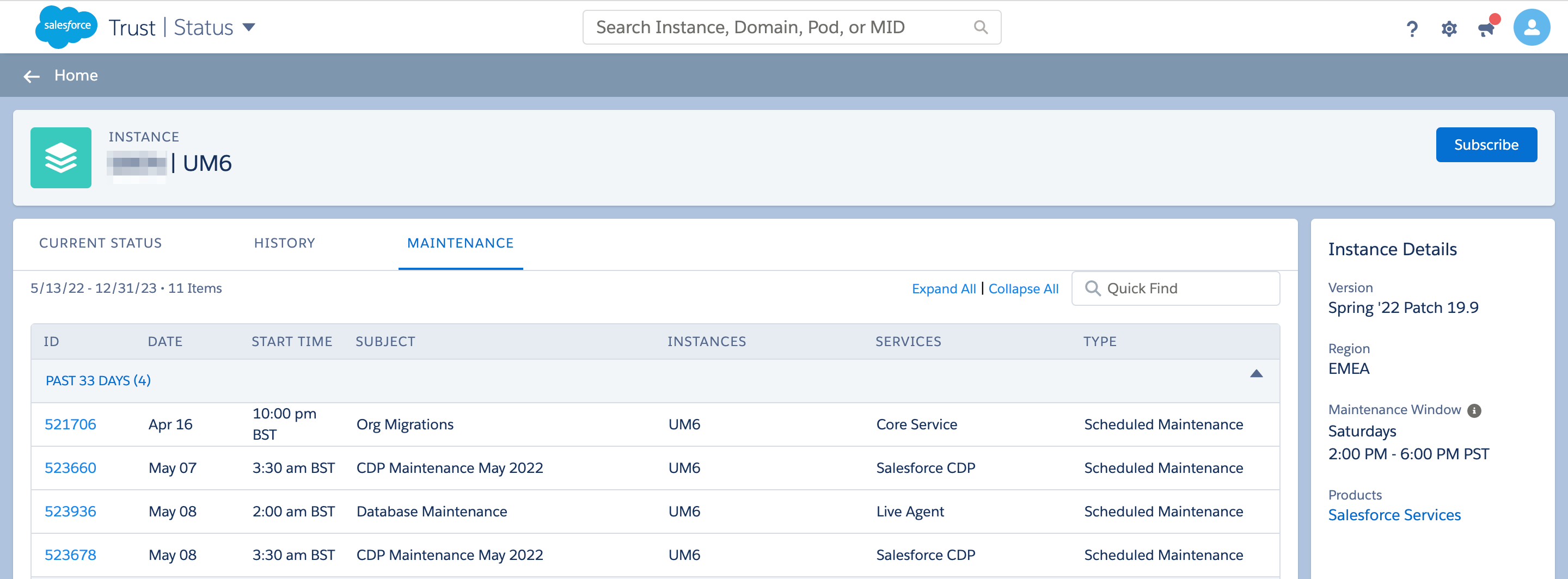The height and width of the screenshot is (579, 1568).
Task: Click Collapse All link
Action: [1023, 289]
